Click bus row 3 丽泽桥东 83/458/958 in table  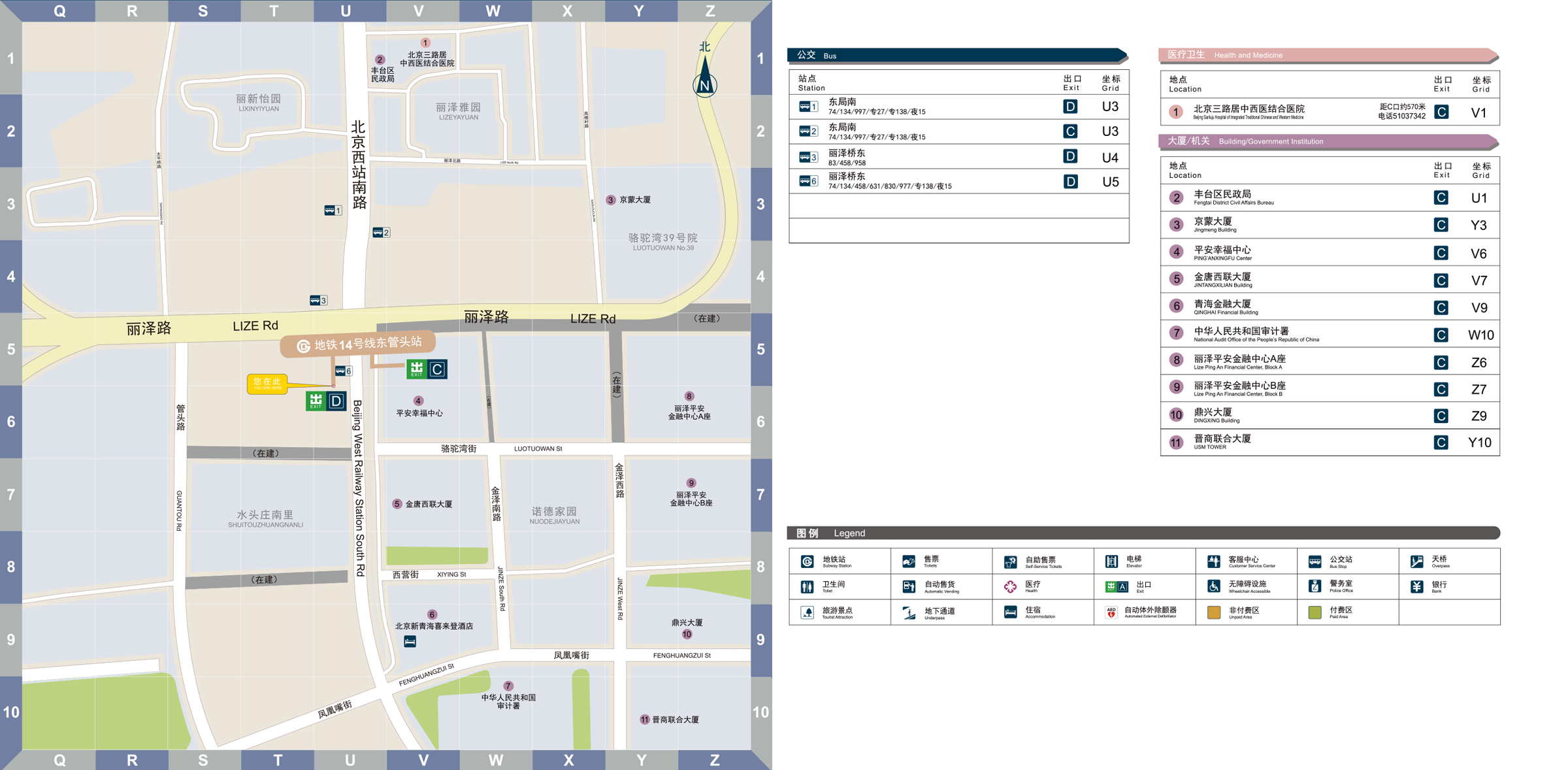[x=958, y=157]
